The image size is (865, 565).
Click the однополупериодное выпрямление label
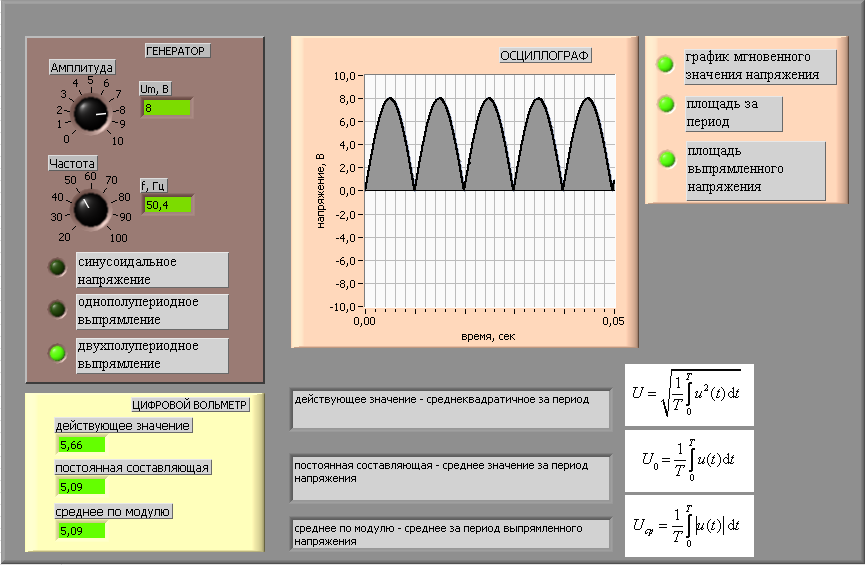pos(152,311)
